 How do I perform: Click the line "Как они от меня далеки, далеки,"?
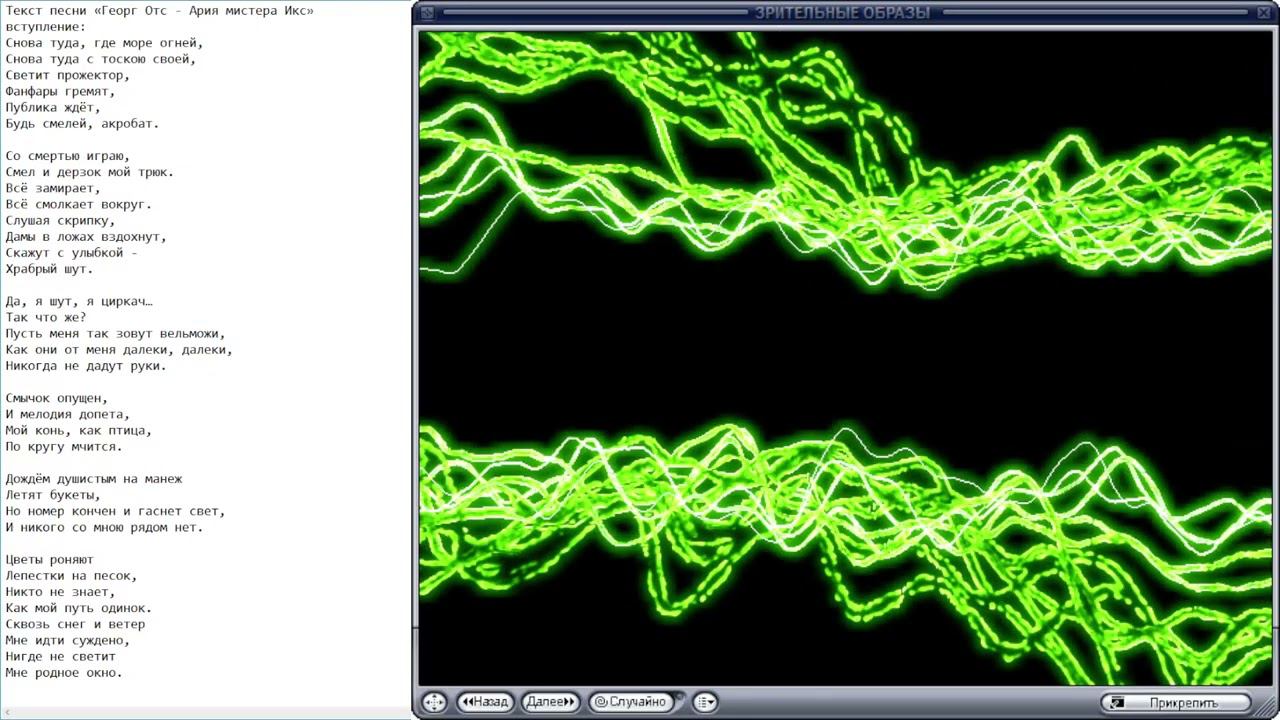(119, 349)
